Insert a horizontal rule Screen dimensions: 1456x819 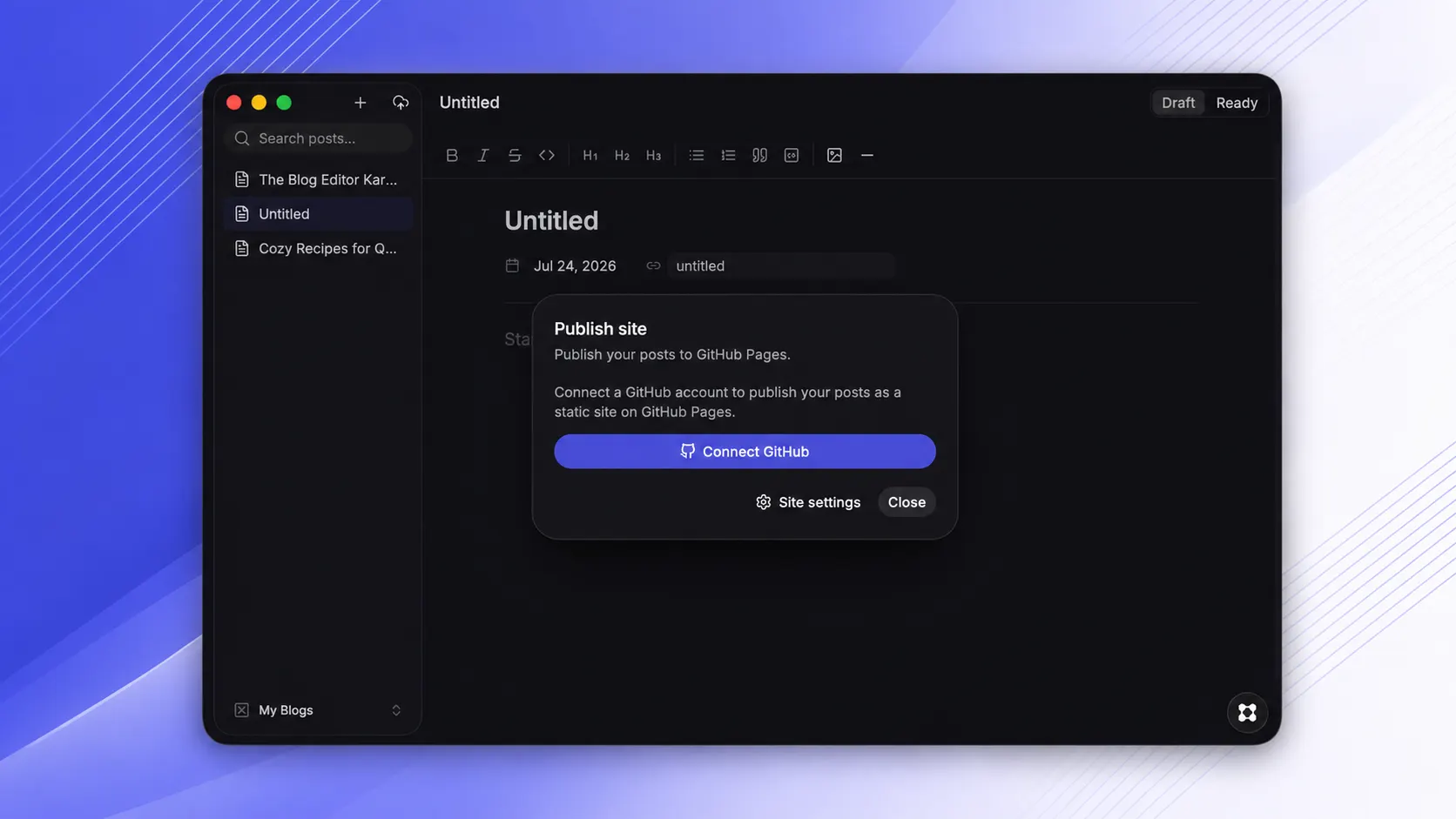(867, 155)
